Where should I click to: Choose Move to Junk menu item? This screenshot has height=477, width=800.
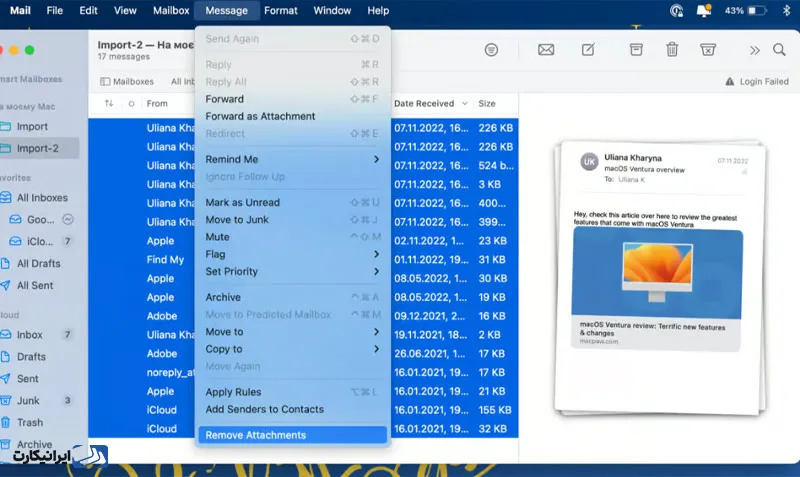pyautogui.click(x=292, y=220)
